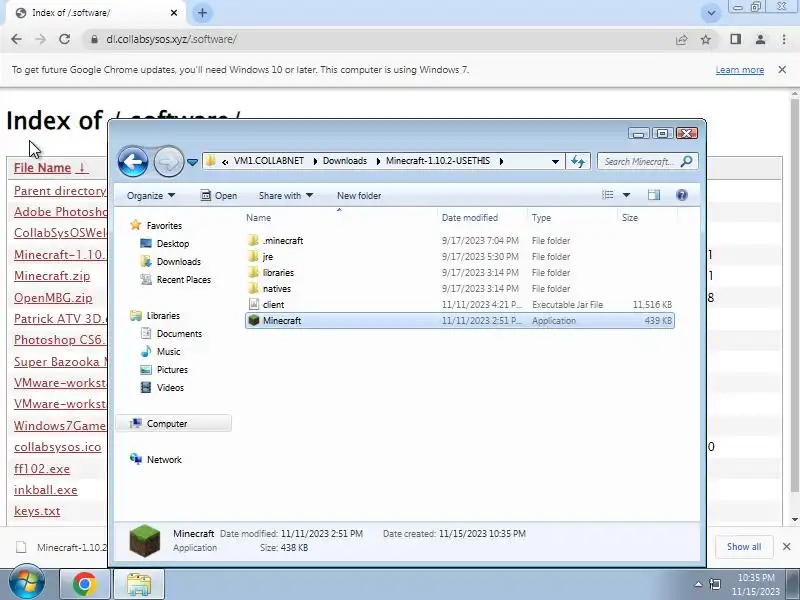The image size is (800, 600).
Task: Click the Windows Explorer taskbar icon
Action: coord(139,584)
